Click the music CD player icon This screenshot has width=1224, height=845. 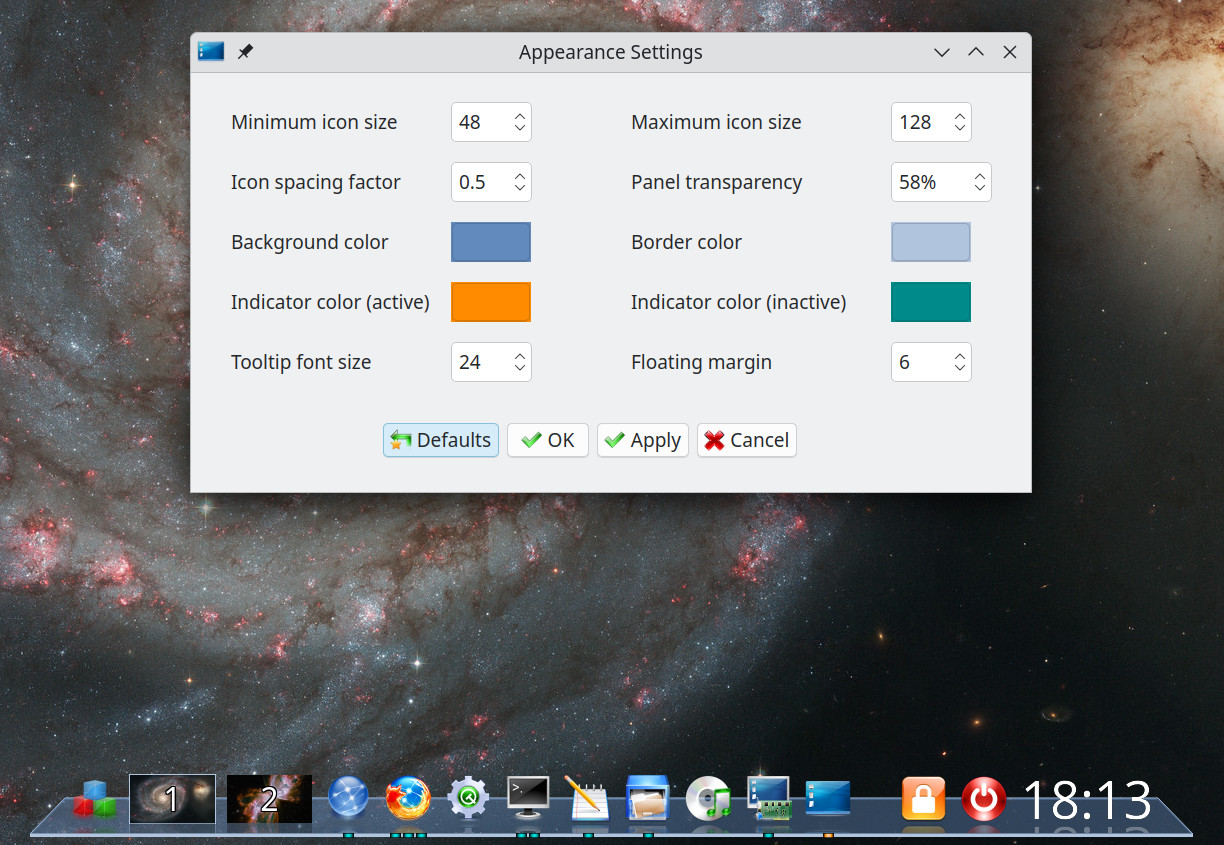[x=708, y=799]
